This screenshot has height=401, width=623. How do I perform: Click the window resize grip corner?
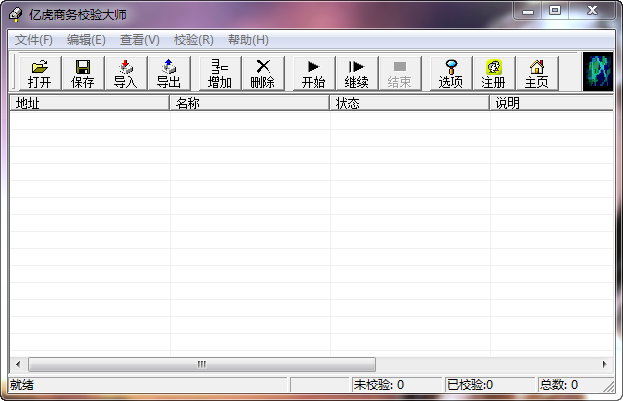tap(609, 387)
